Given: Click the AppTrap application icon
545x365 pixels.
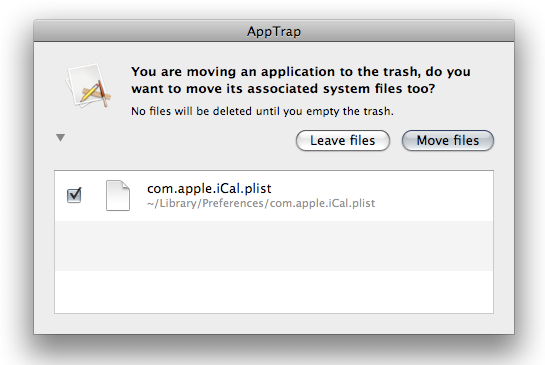Looking at the screenshot, I should click(89, 86).
